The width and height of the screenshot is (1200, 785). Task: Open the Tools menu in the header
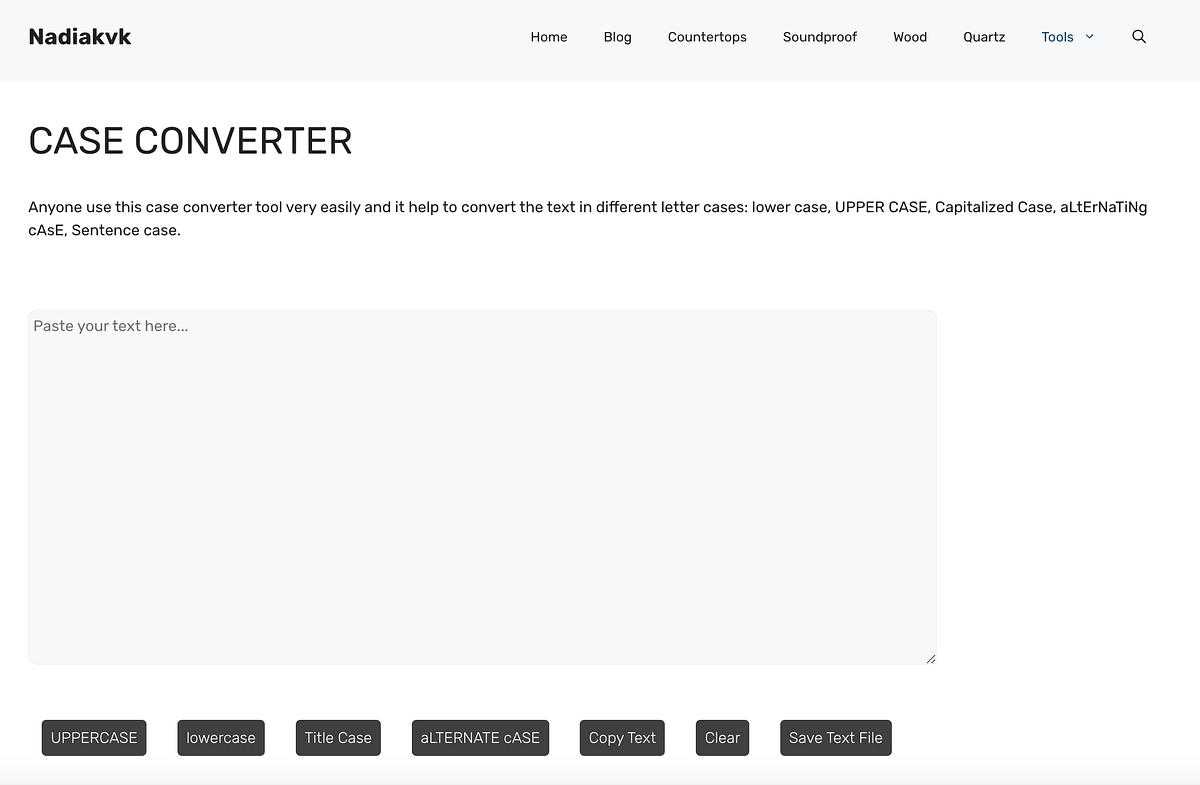pos(1059,36)
